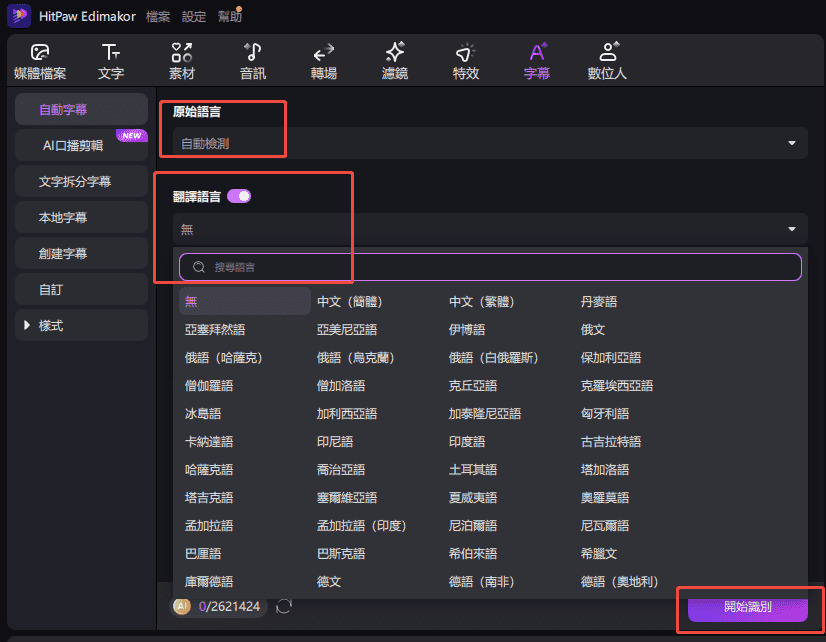
Task: Open the 特效 effects panel
Action: click(x=465, y=60)
